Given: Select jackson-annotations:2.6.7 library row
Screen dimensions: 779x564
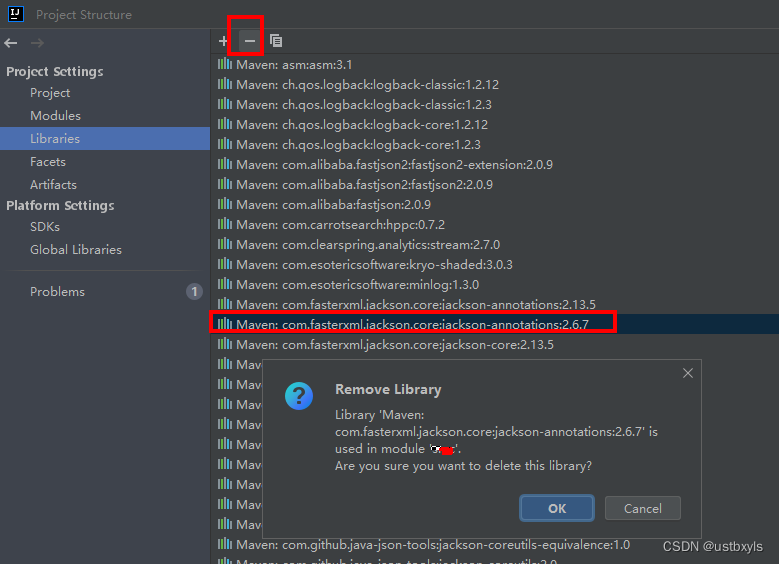Looking at the screenshot, I should point(494,324).
